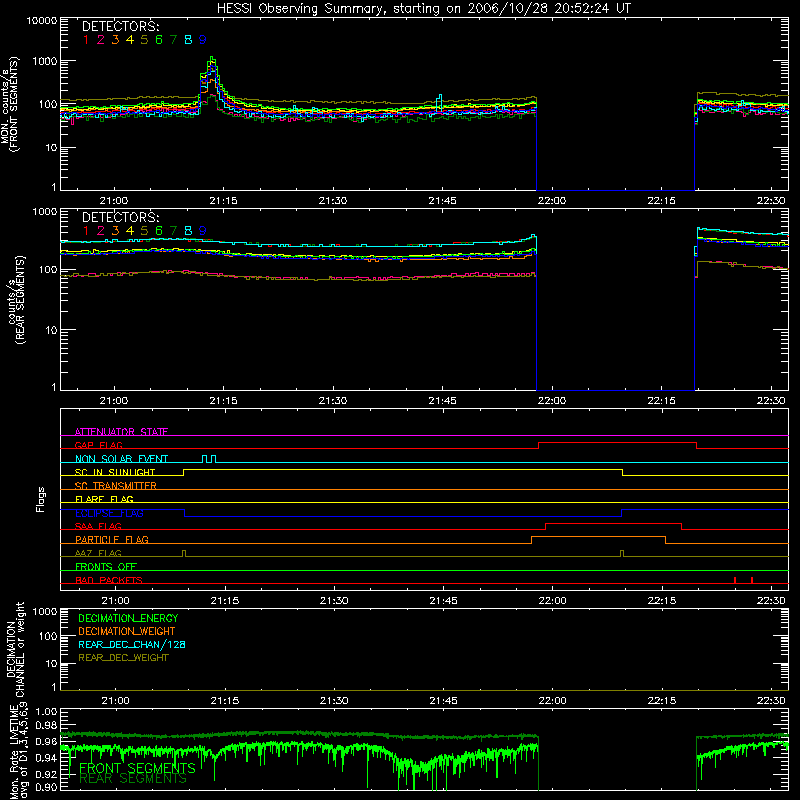Click the SC_TRANSMITTER flag label

point(116,486)
